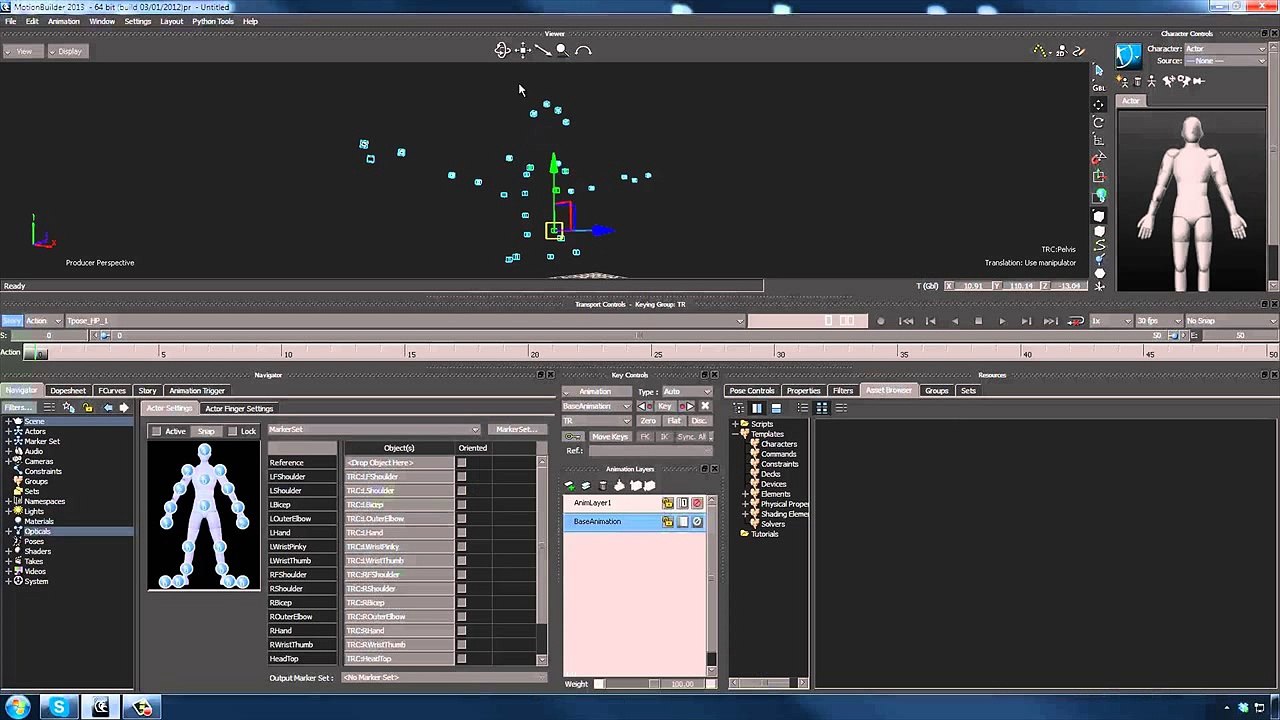This screenshot has width=1280, height=720.
Task: Jump to the end of the take
Action: (1050, 321)
